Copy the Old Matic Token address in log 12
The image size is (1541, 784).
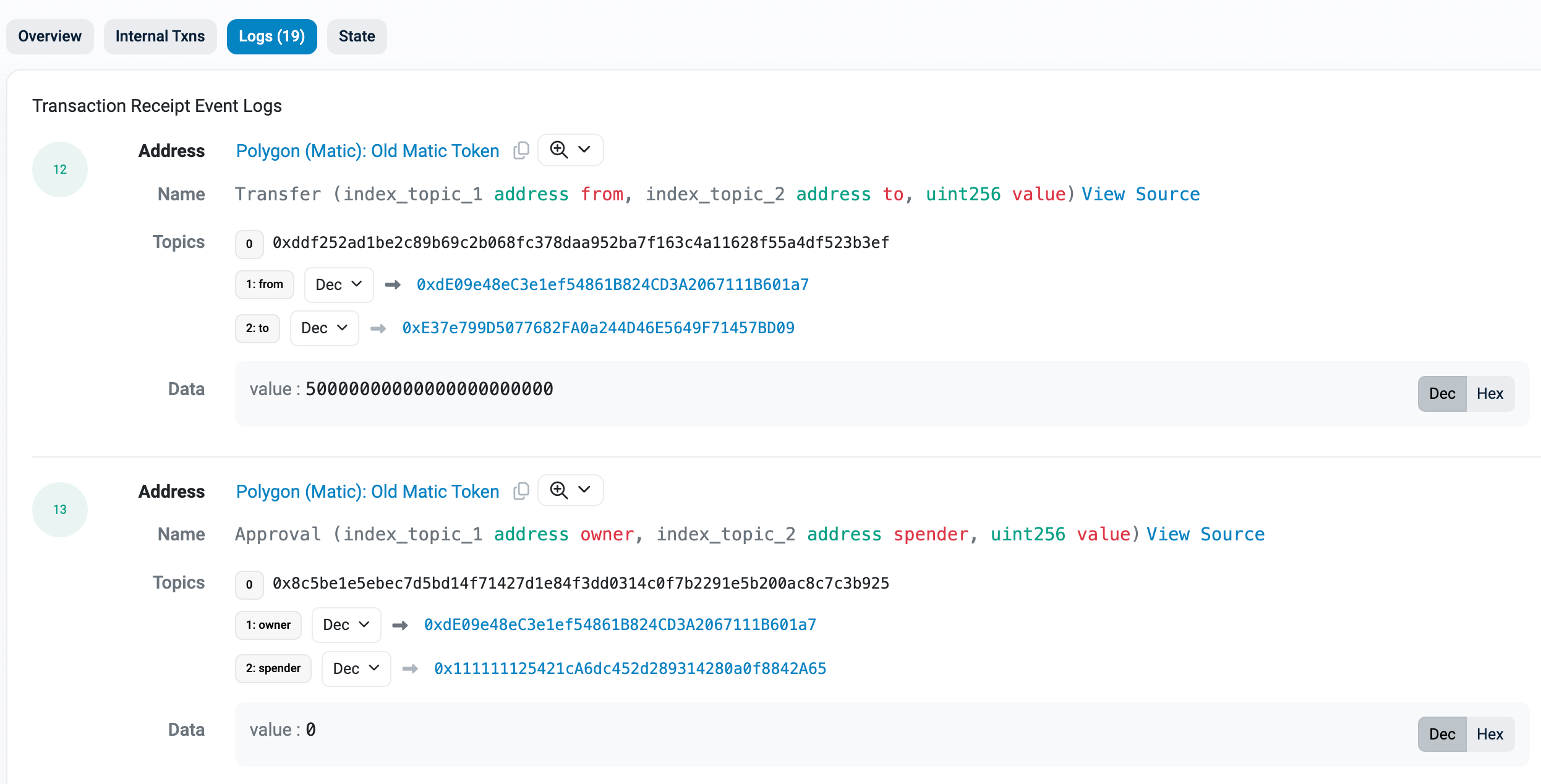[521, 150]
